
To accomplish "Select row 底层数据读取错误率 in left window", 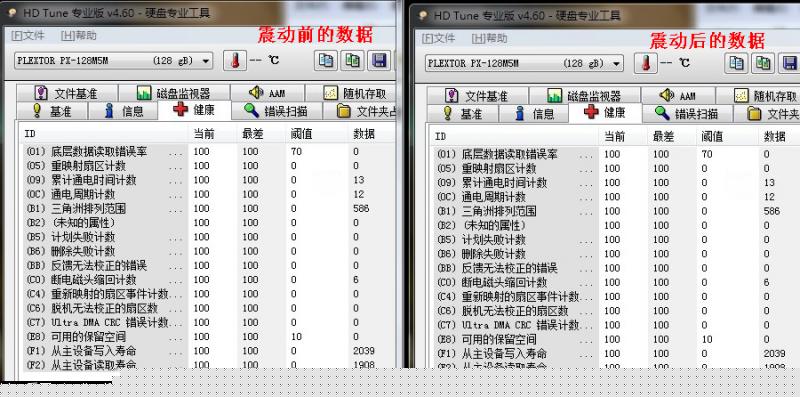I will click(208, 152).
